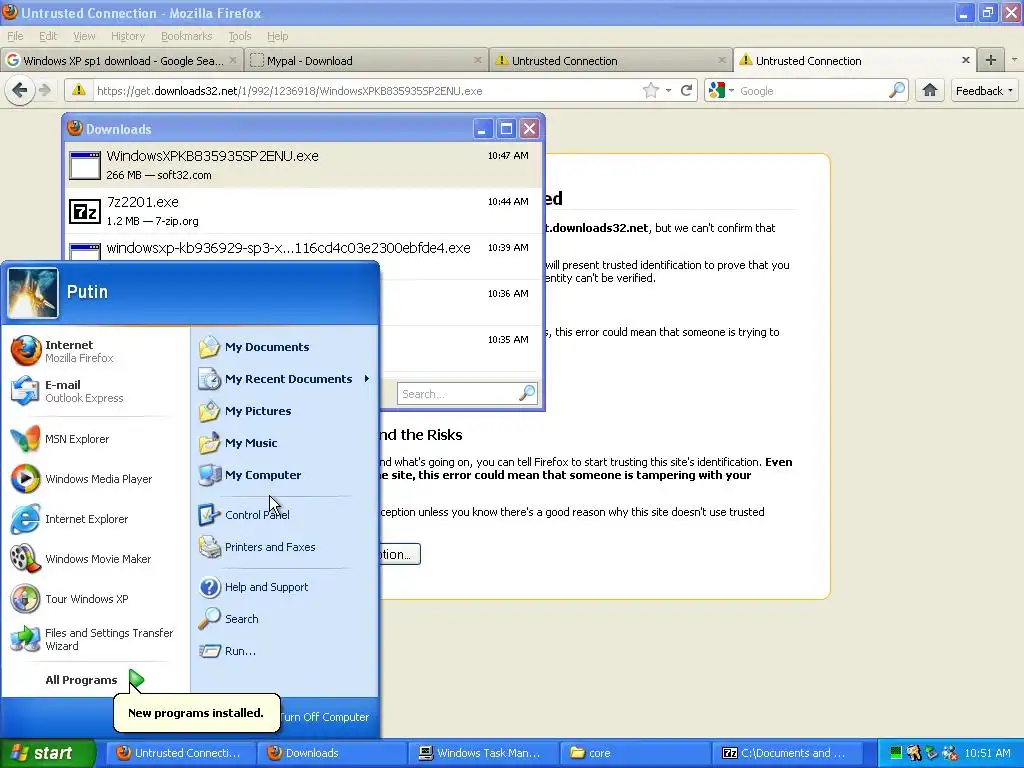Screen dimensions: 1024x768
Task: Click the Downloads window search field
Action: coord(466,394)
